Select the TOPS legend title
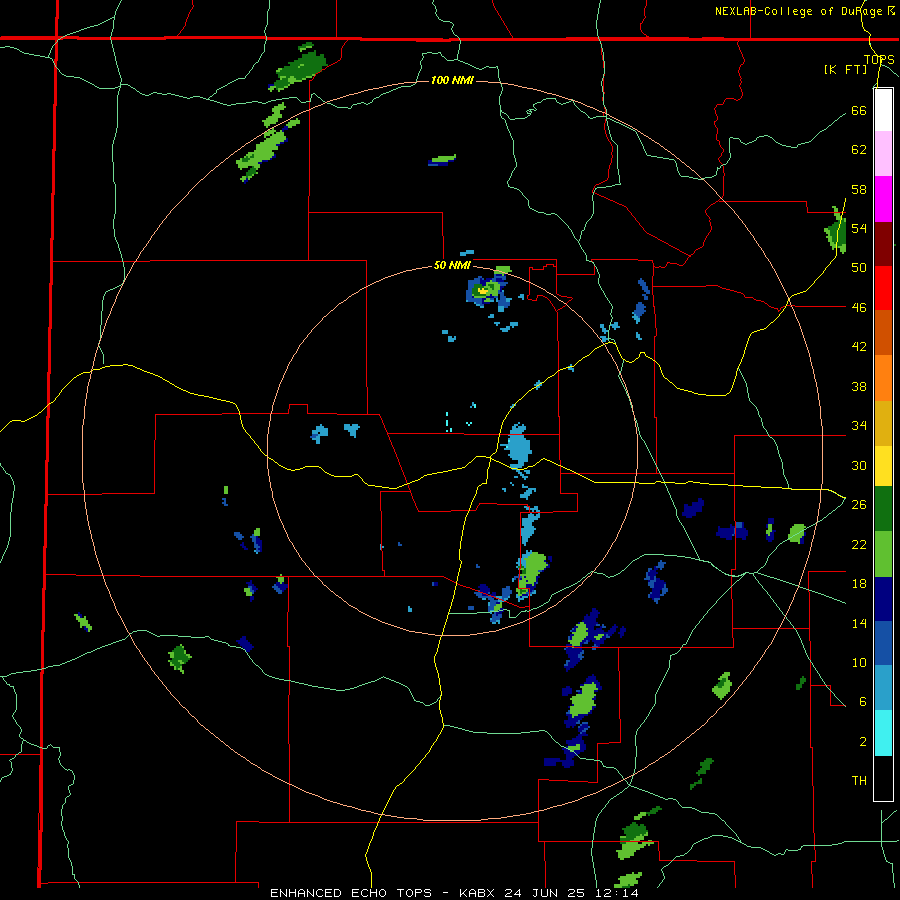The height and width of the screenshot is (900, 900). (879, 59)
